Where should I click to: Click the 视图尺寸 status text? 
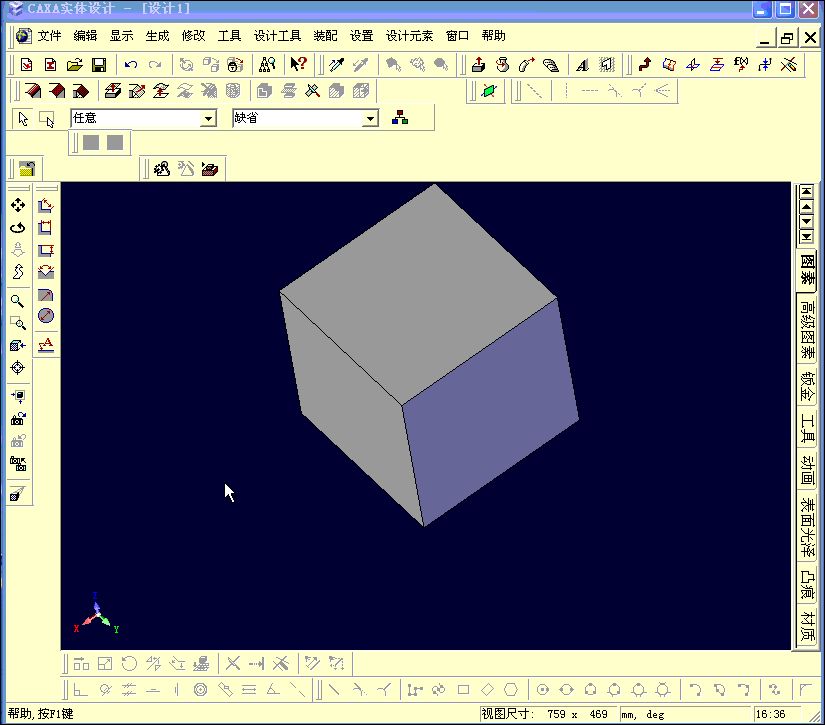click(x=507, y=714)
